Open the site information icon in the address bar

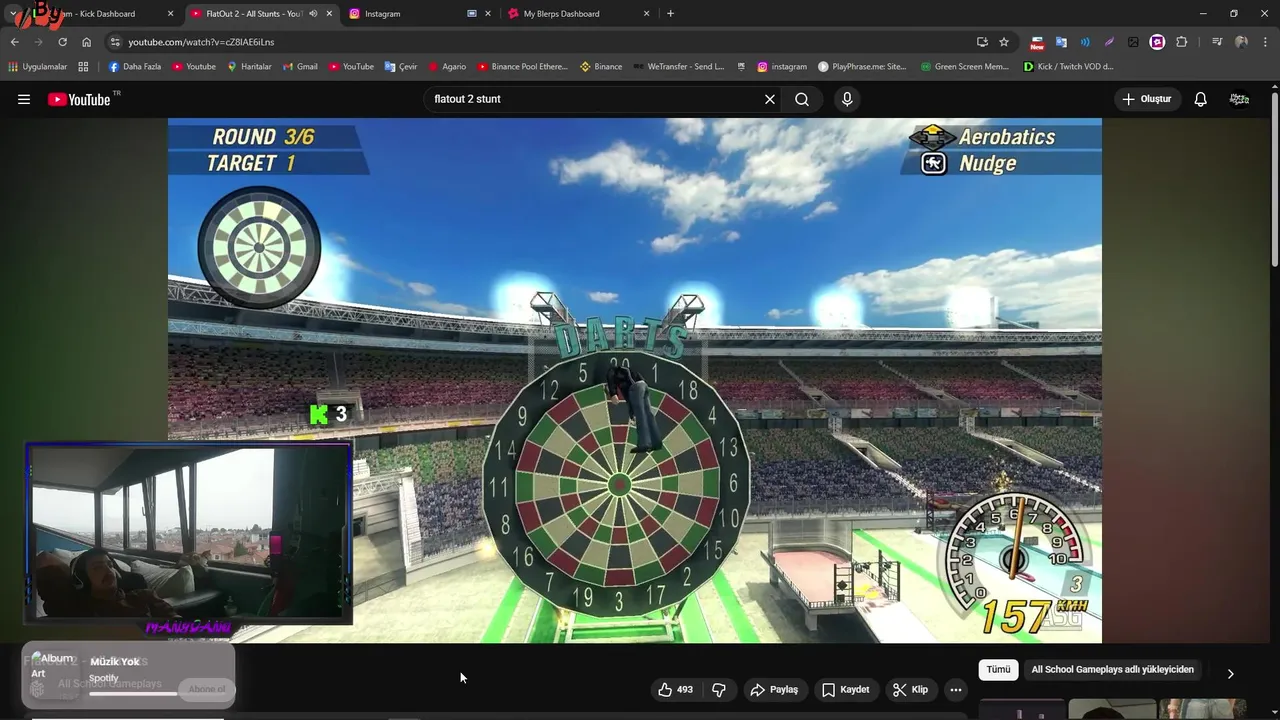coord(115,42)
